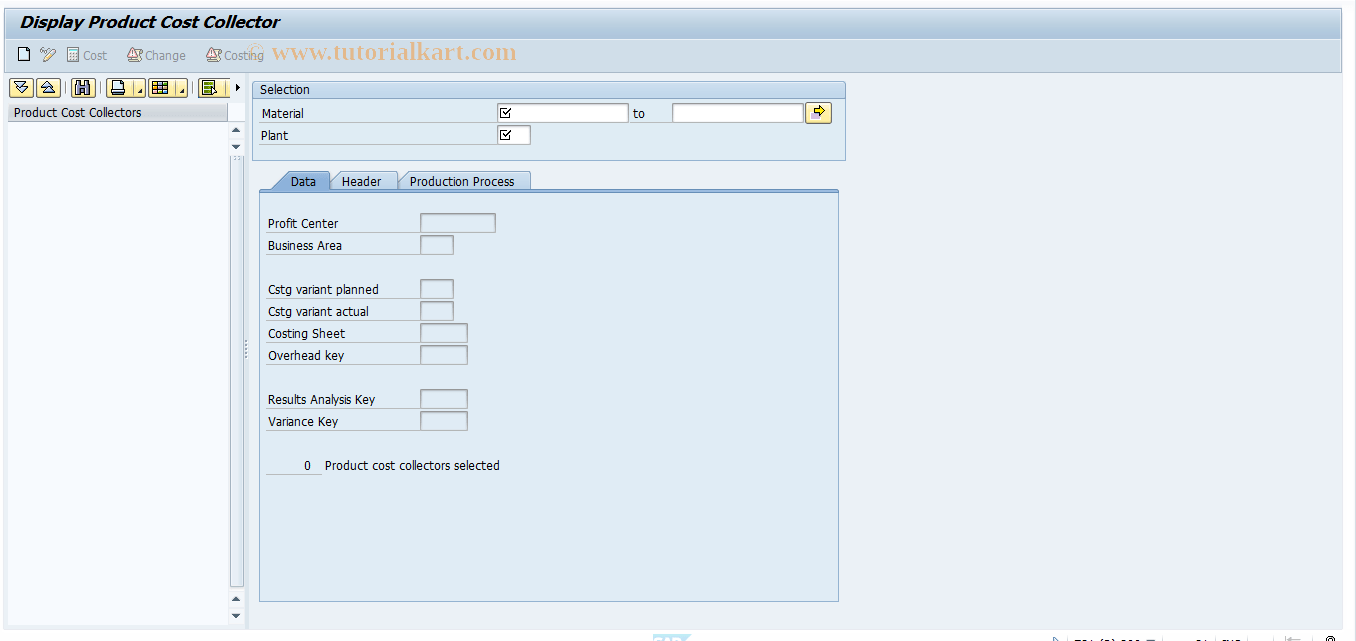
Task: Click the Create new document icon
Action: 23,53
